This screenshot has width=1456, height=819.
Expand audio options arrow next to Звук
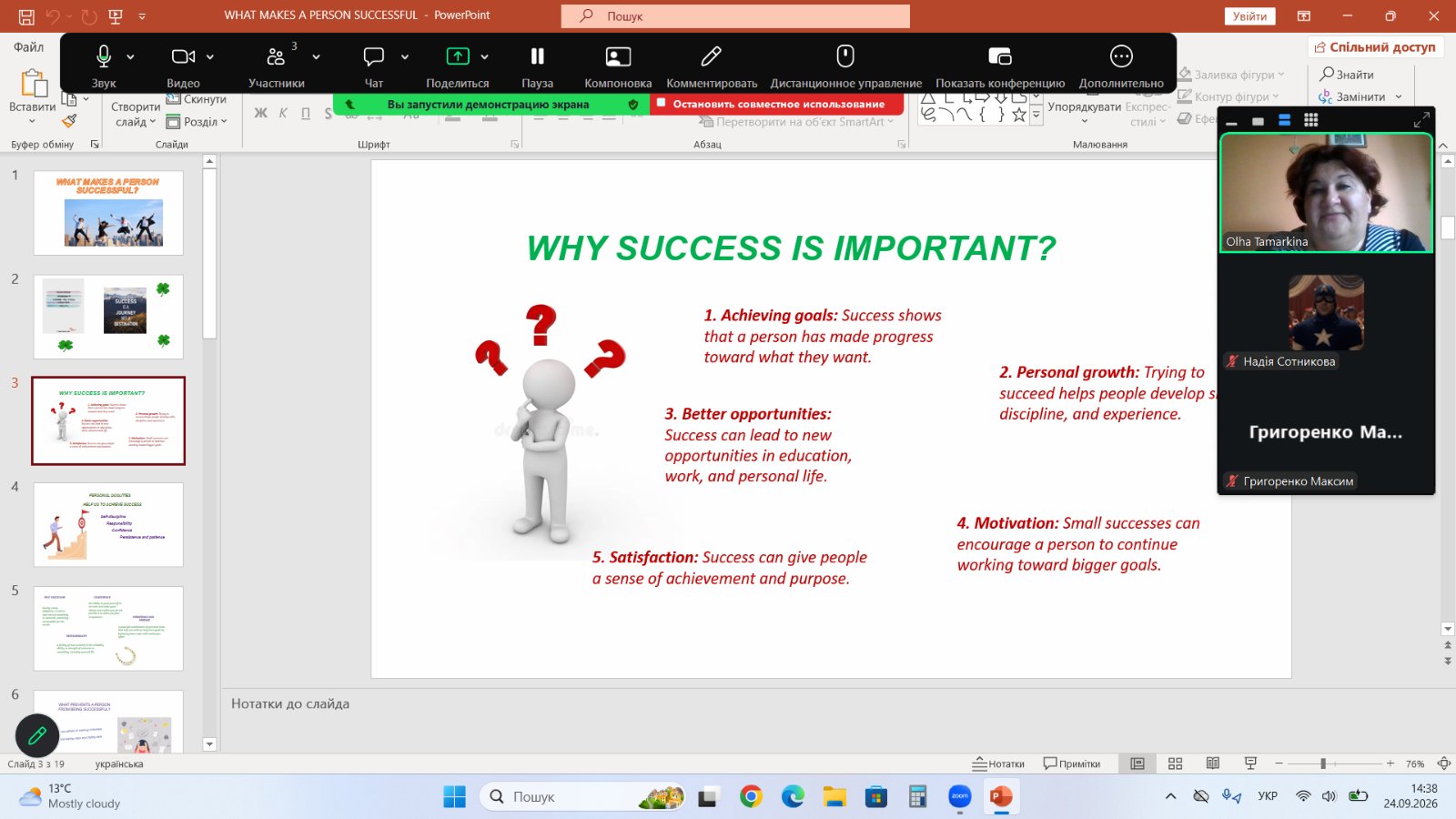pos(130,56)
